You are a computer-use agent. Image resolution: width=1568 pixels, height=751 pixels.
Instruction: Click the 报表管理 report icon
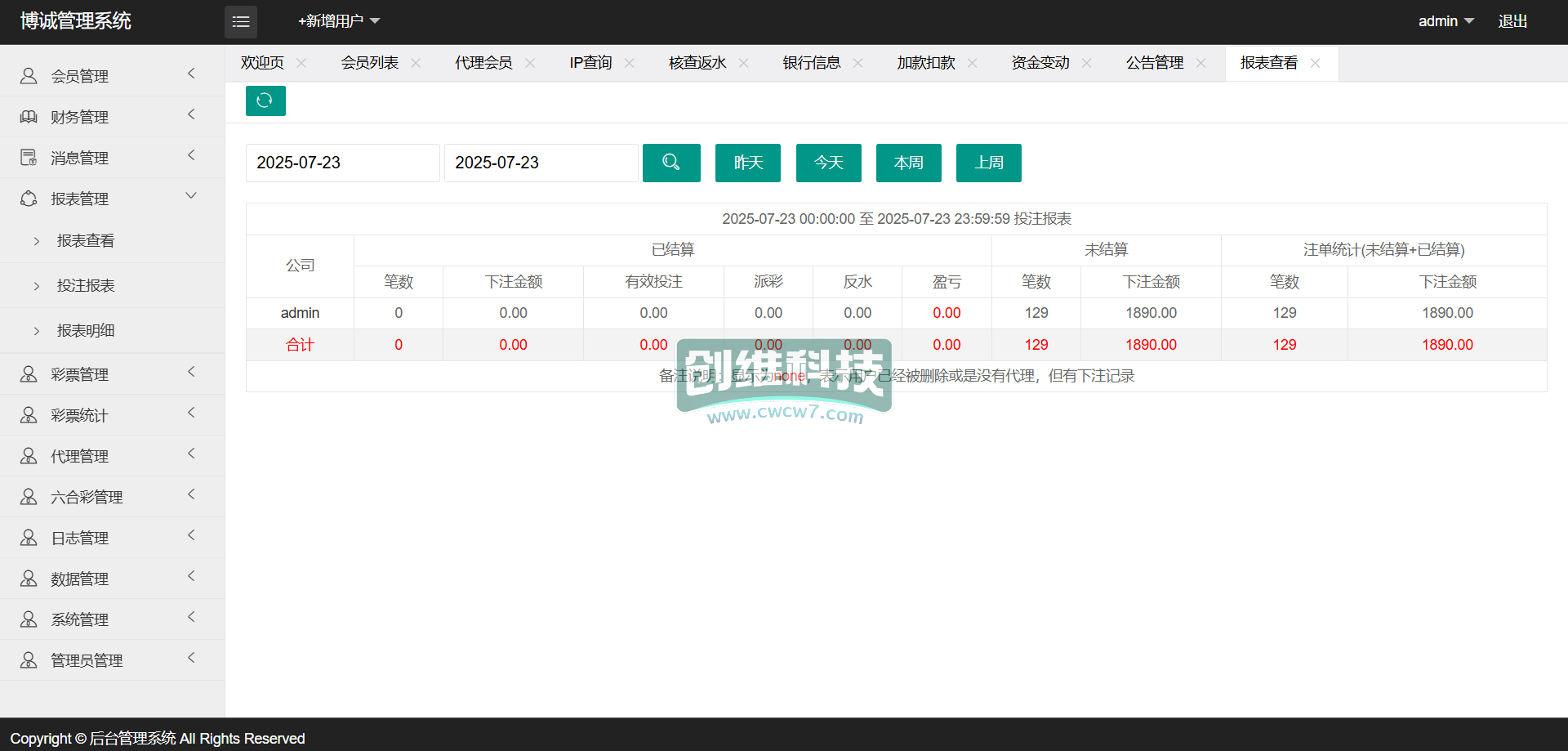coord(29,199)
